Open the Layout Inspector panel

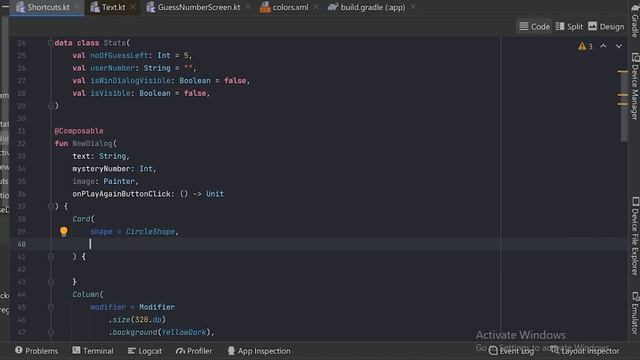click(x=584, y=351)
